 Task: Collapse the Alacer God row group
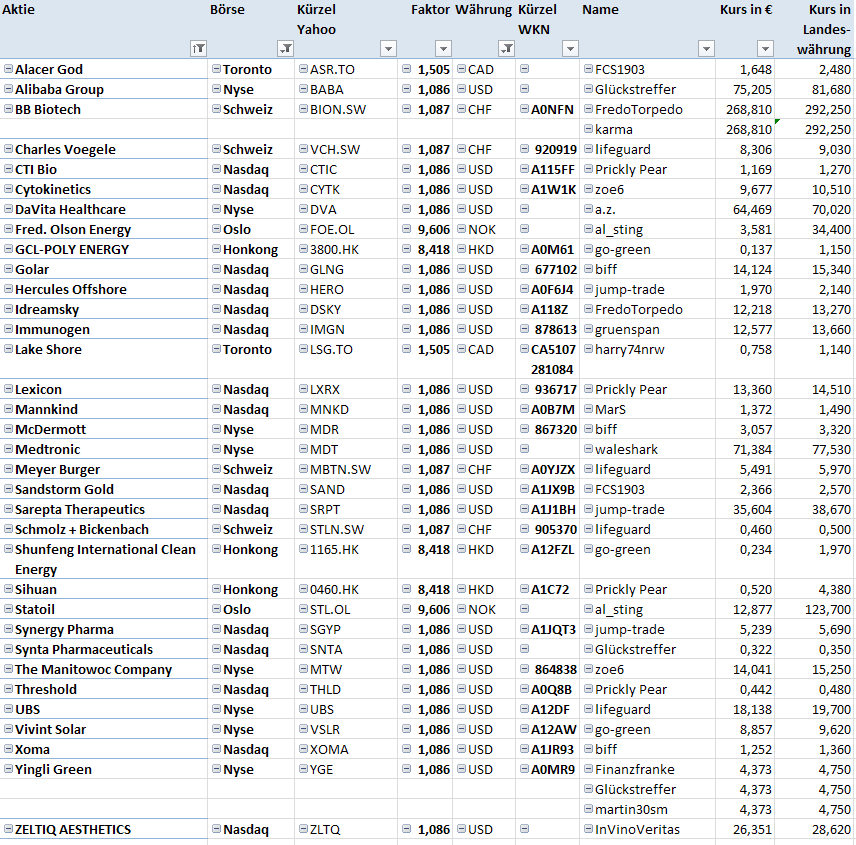click(x=8, y=69)
